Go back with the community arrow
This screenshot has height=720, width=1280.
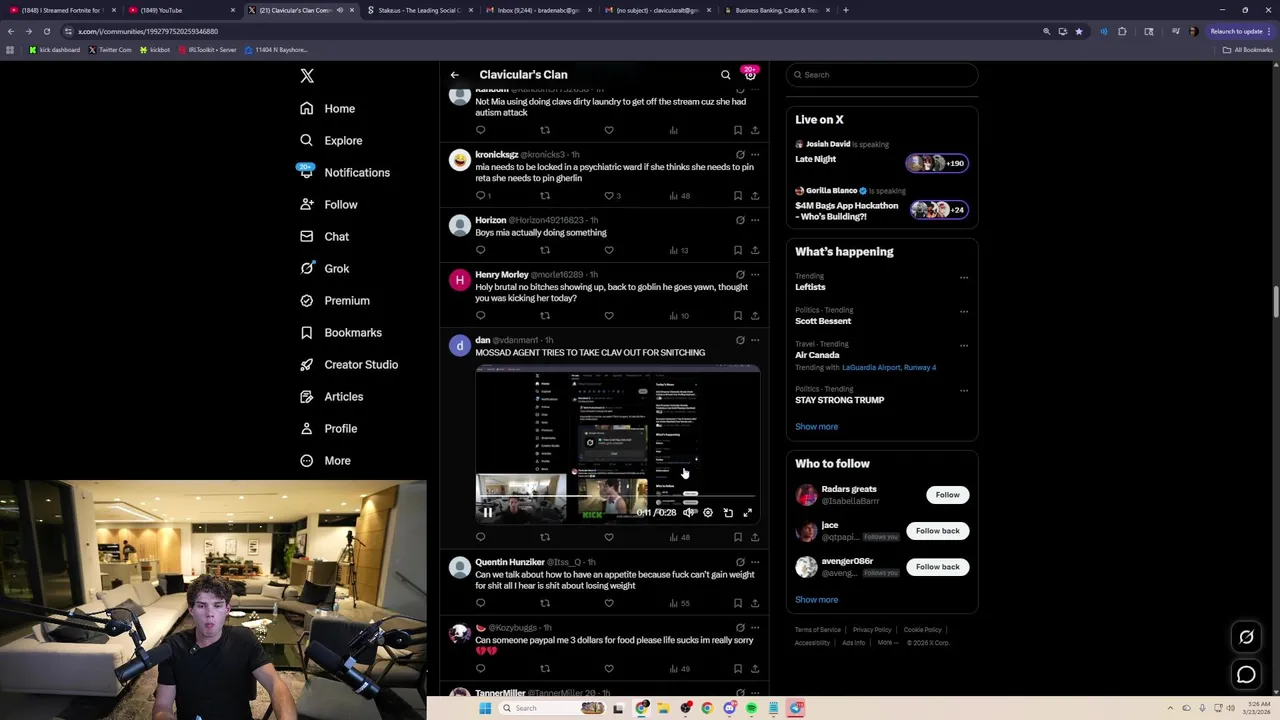(x=454, y=75)
